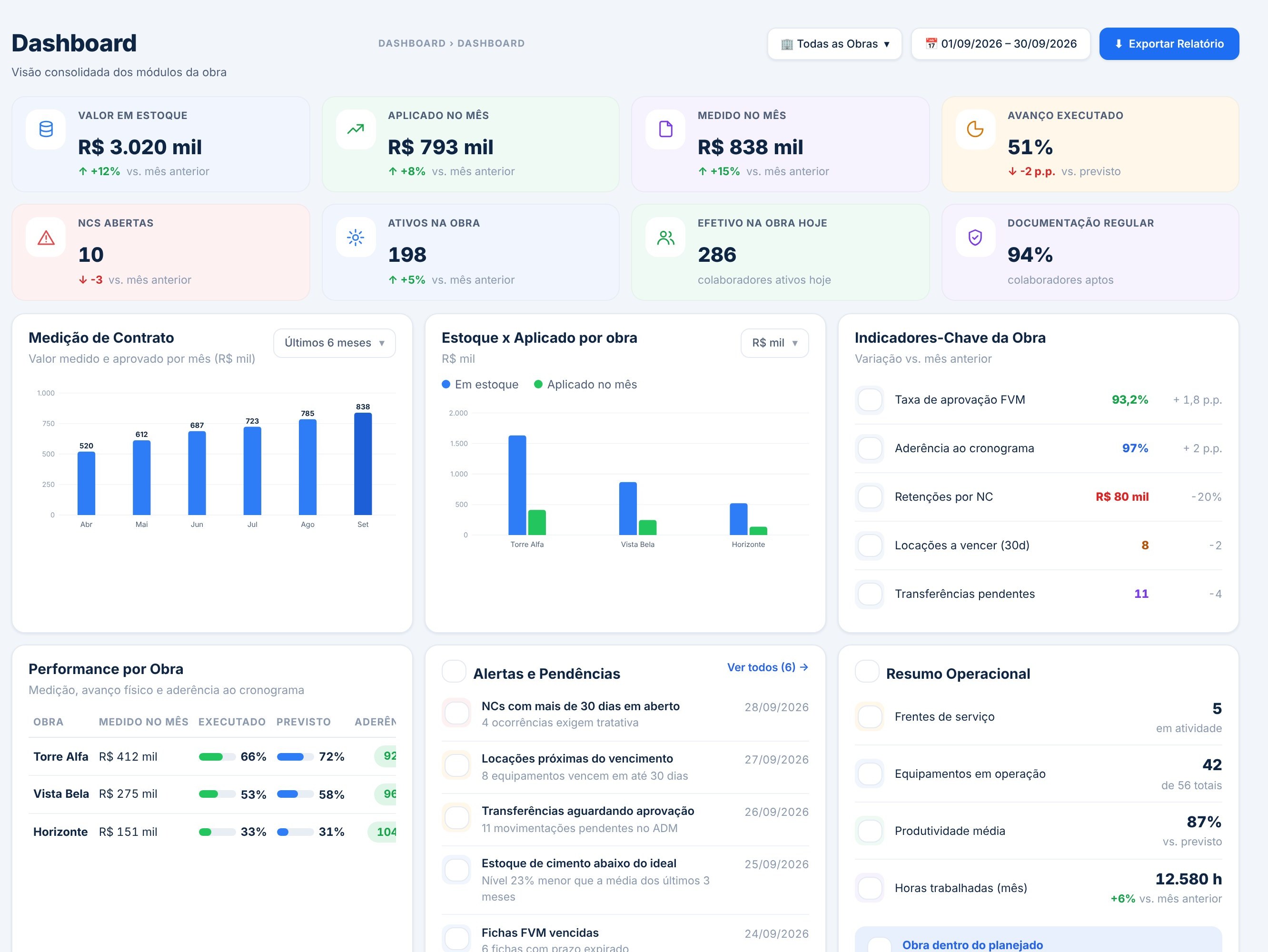Click the Alertas e Pendências header icon

tap(454, 671)
